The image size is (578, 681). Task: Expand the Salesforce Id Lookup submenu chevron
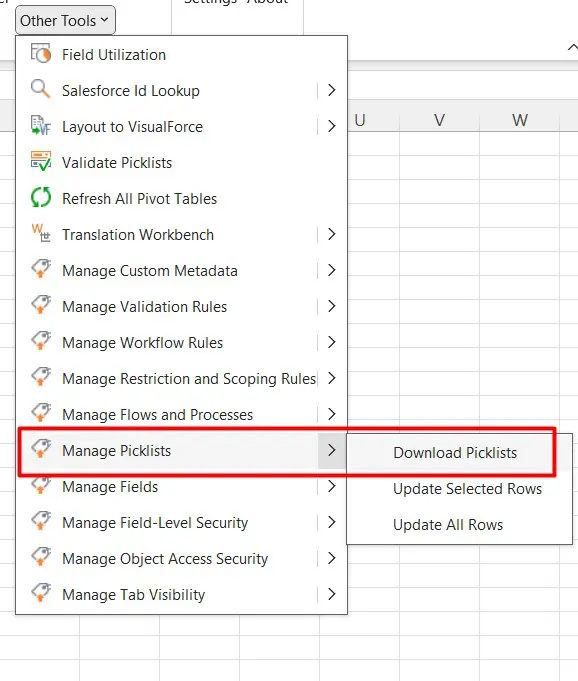click(x=332, y=90)
